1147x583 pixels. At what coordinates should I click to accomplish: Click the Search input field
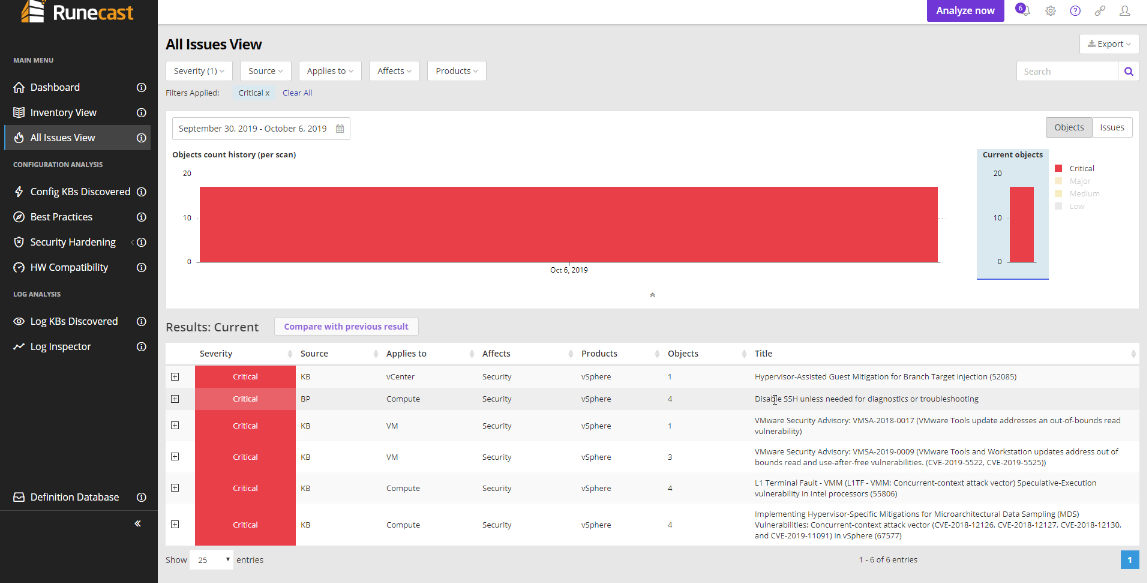pyautogui.click(x=1068, y=71)
